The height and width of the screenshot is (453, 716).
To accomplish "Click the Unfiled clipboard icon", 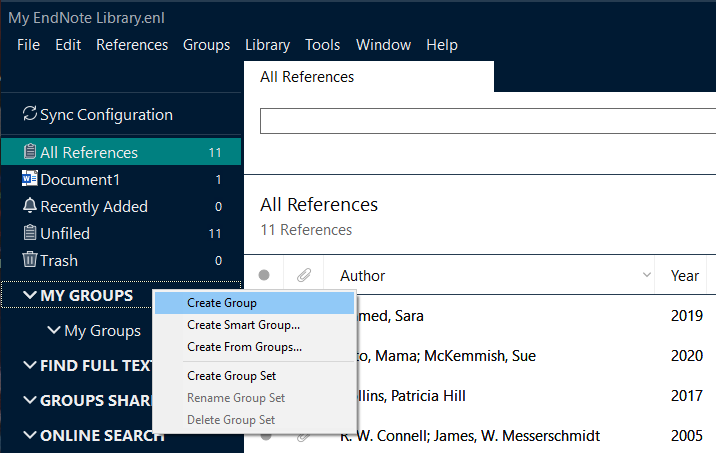I will 30,232.
